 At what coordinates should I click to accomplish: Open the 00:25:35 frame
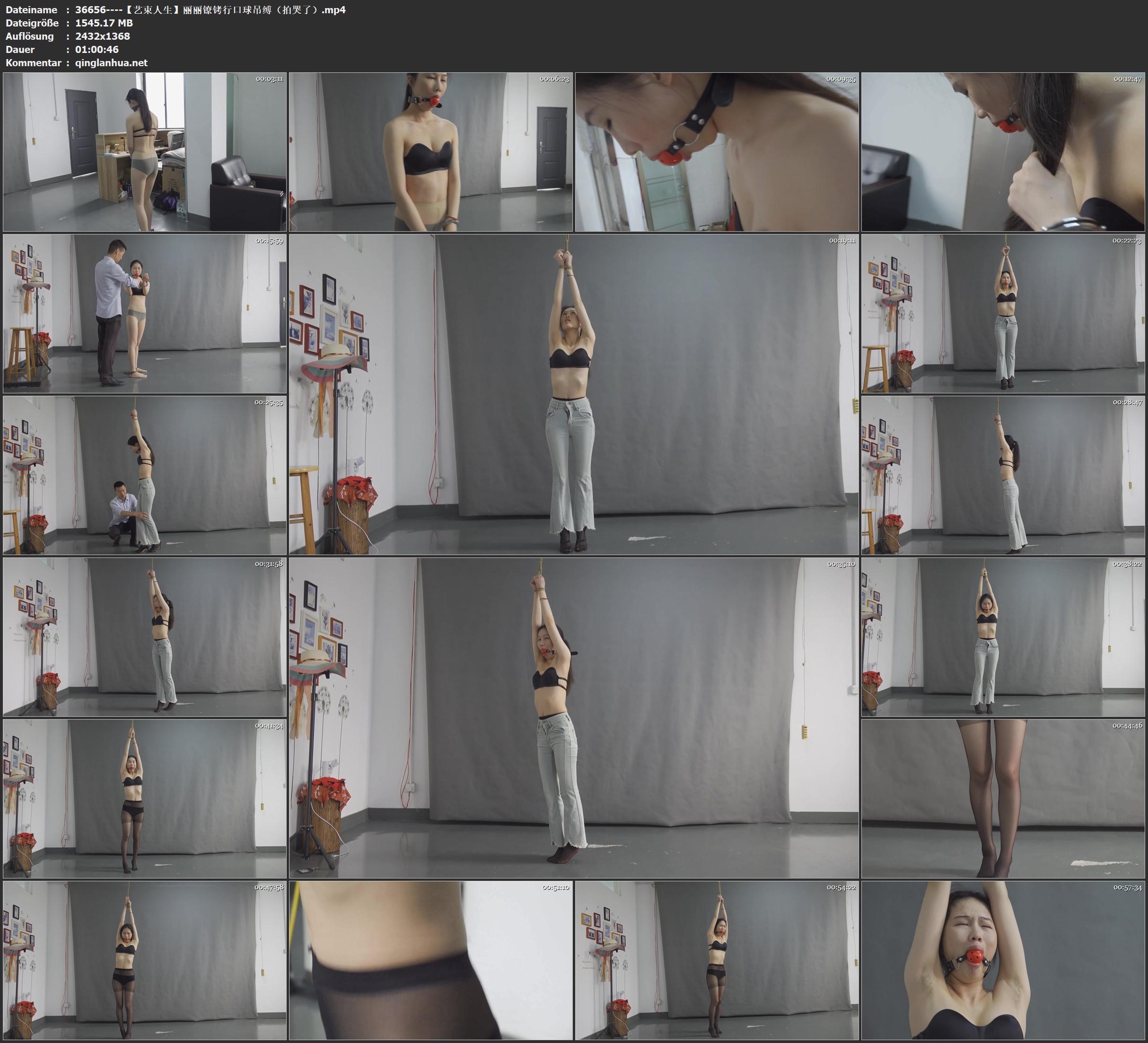145,475
